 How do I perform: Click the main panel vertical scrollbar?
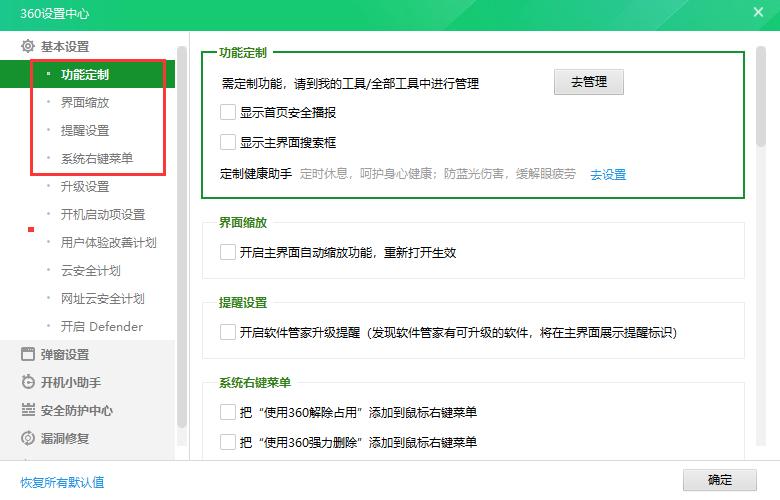(760, 96)
